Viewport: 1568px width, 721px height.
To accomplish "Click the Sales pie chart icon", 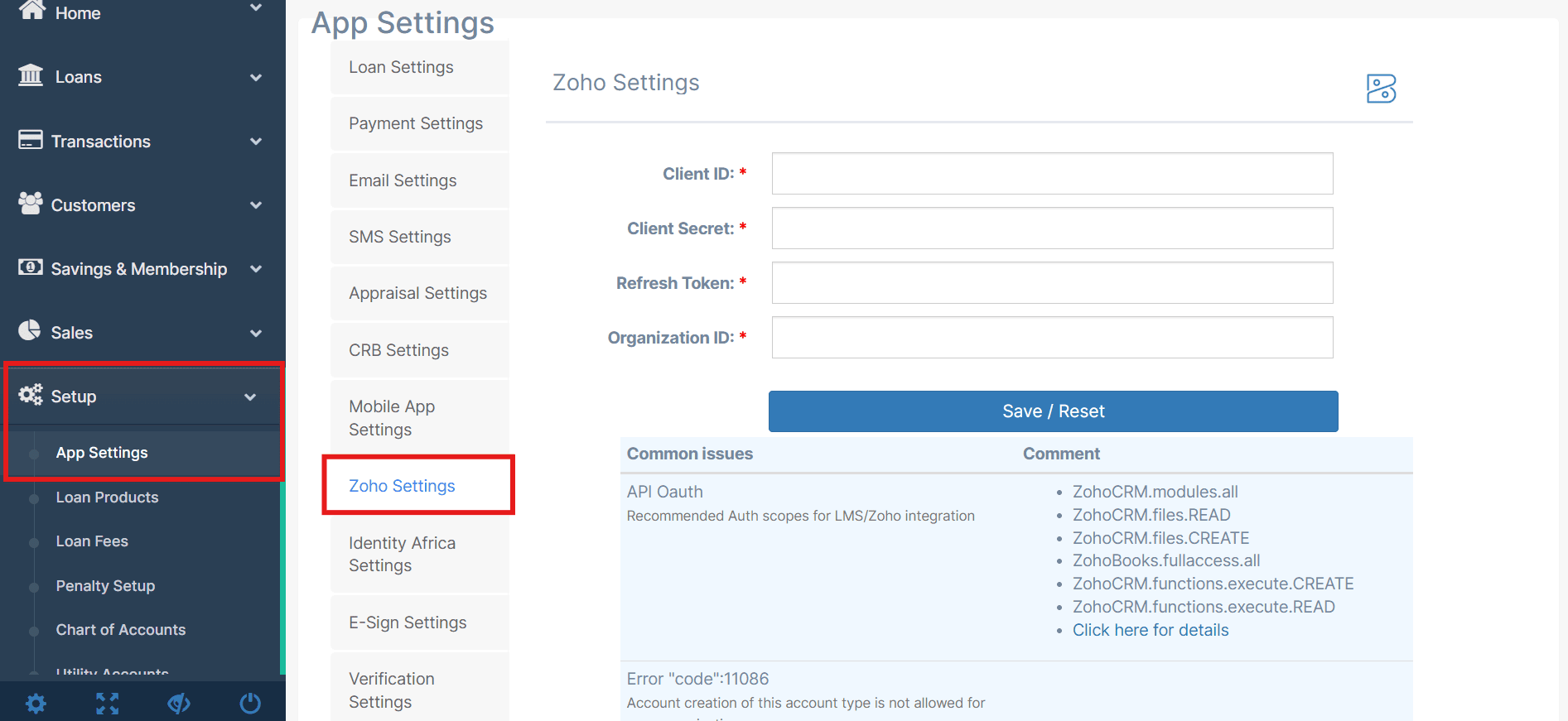I will point(30,330).
